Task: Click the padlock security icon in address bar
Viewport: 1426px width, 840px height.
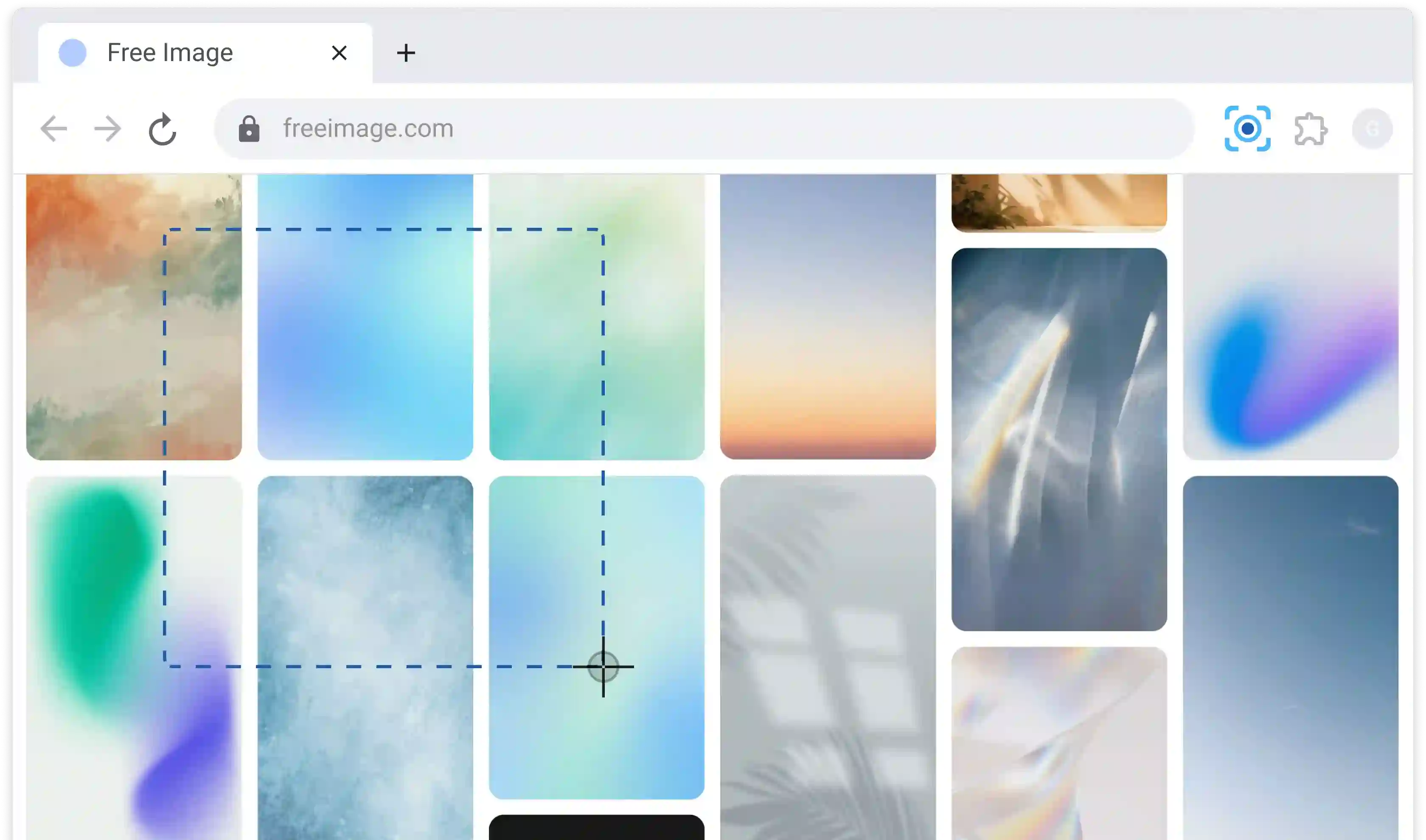Action: pos(249,129)
